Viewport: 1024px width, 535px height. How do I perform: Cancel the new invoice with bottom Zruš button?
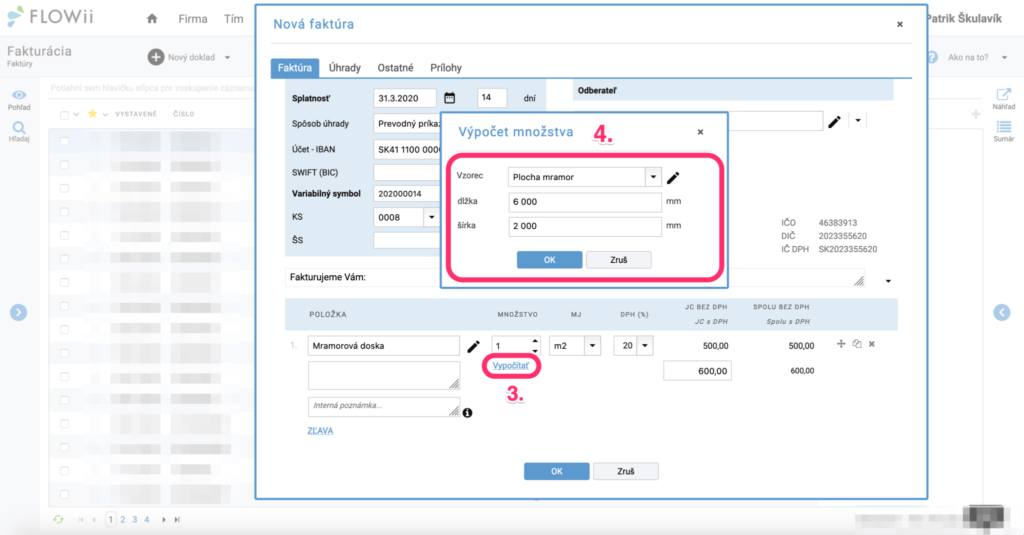[626, 472]
